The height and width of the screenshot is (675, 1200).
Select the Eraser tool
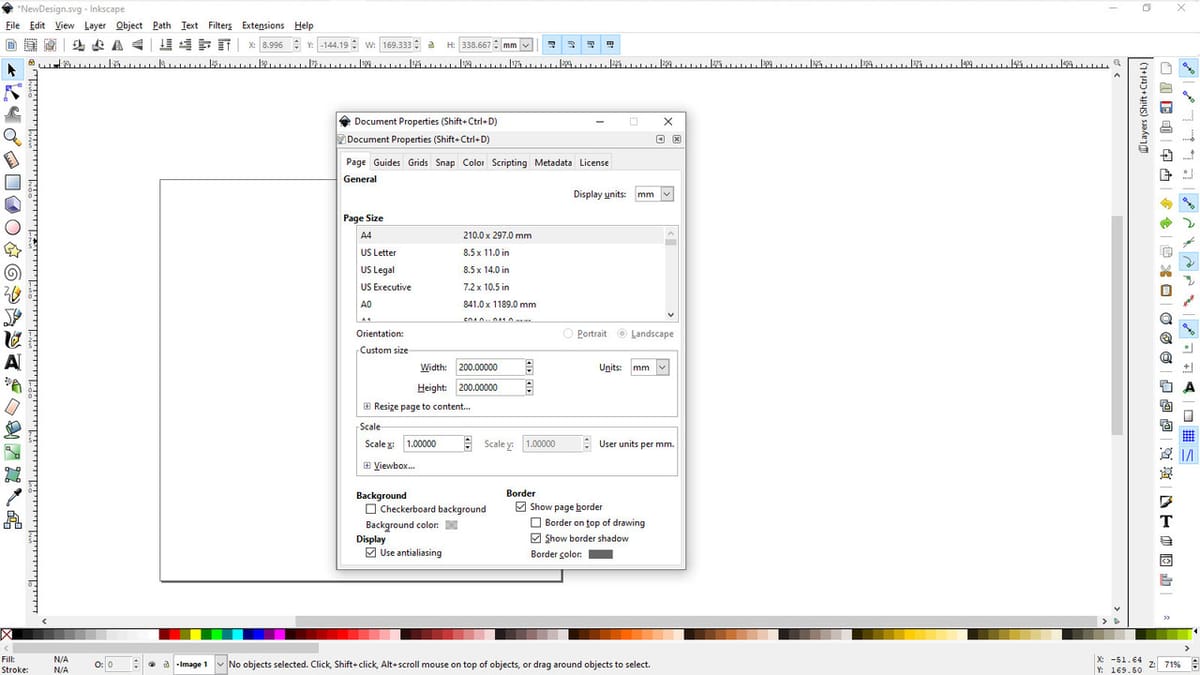[x=12, y=407]
